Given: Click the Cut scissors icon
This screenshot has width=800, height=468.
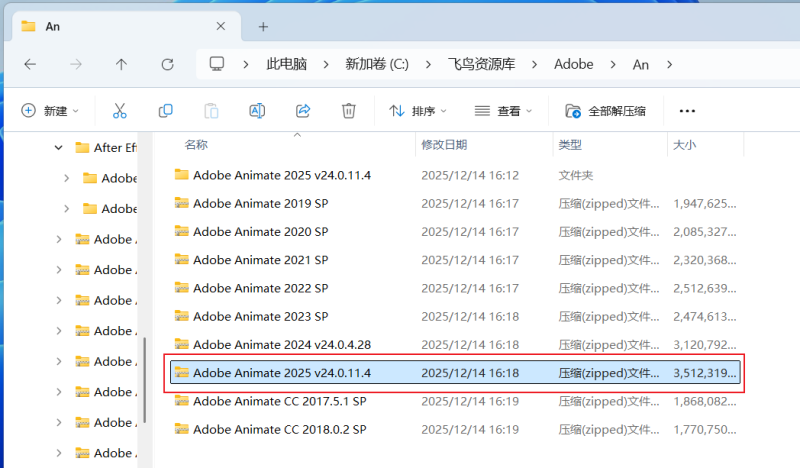Looking at the screenshot, I should (119, 111).
